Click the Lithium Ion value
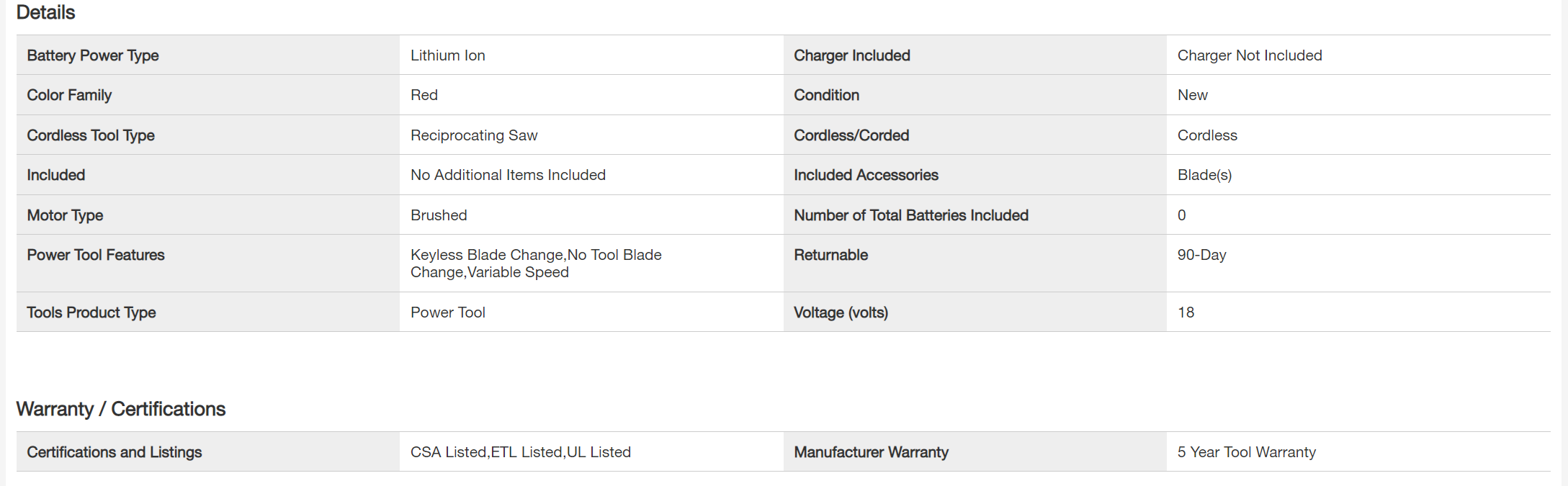This screenshot has height=486, width=1568. pos(447,55)
